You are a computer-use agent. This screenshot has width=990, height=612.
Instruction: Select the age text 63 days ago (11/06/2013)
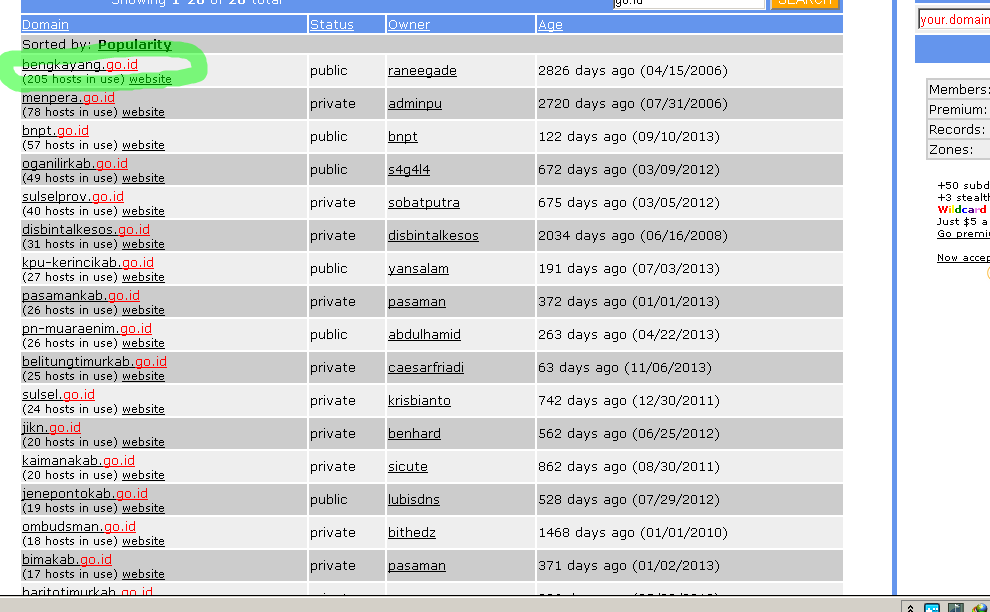click(x=624, y=368)
